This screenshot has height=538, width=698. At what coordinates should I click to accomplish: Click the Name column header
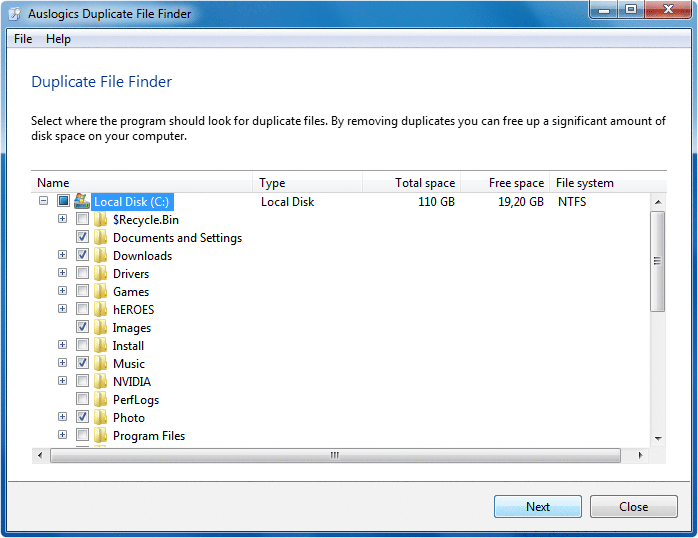pos(142,183)
